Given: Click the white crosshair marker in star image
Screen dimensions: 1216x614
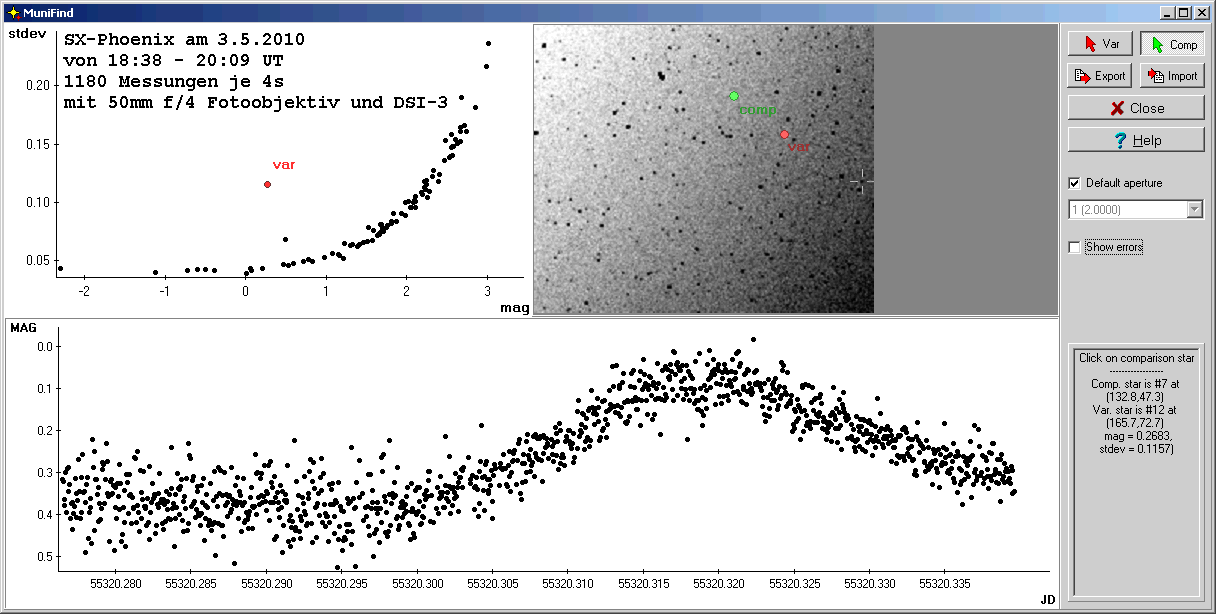Looking at the screenshot, I should (862, 181).
